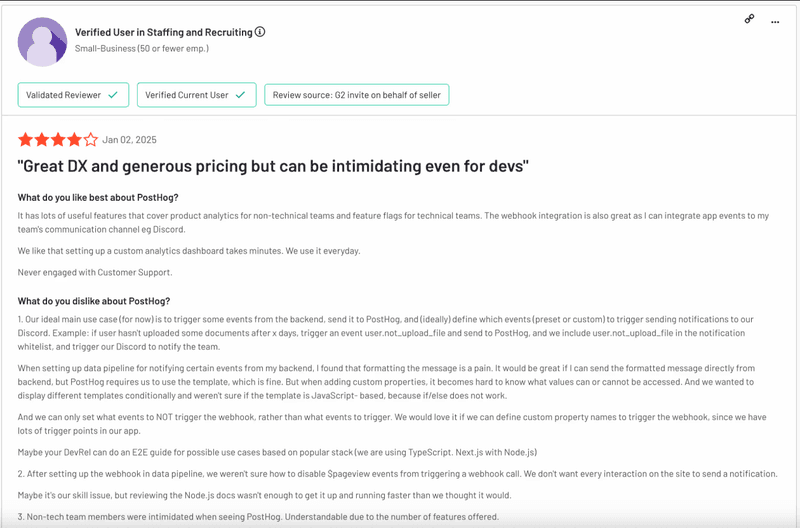Copy the review link via chain icon
800x528 pixels.
click(749, 19)
